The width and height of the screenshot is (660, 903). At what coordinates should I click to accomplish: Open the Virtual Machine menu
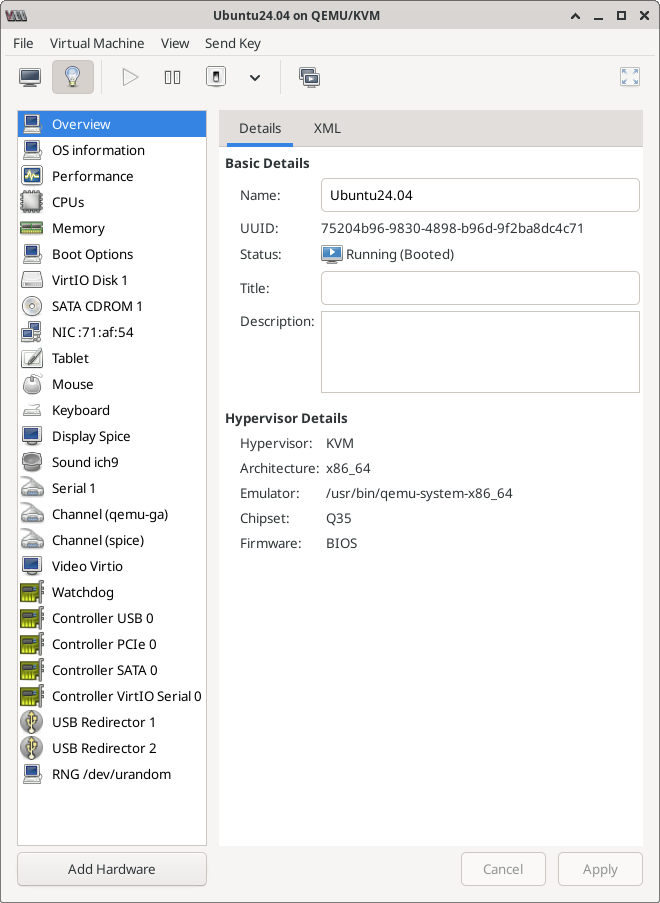97,43
